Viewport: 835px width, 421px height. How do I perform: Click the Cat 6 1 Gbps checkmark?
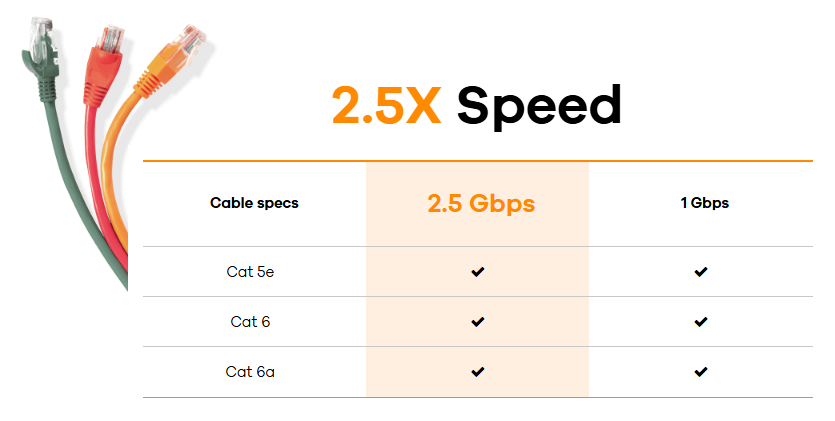[701, 321]
